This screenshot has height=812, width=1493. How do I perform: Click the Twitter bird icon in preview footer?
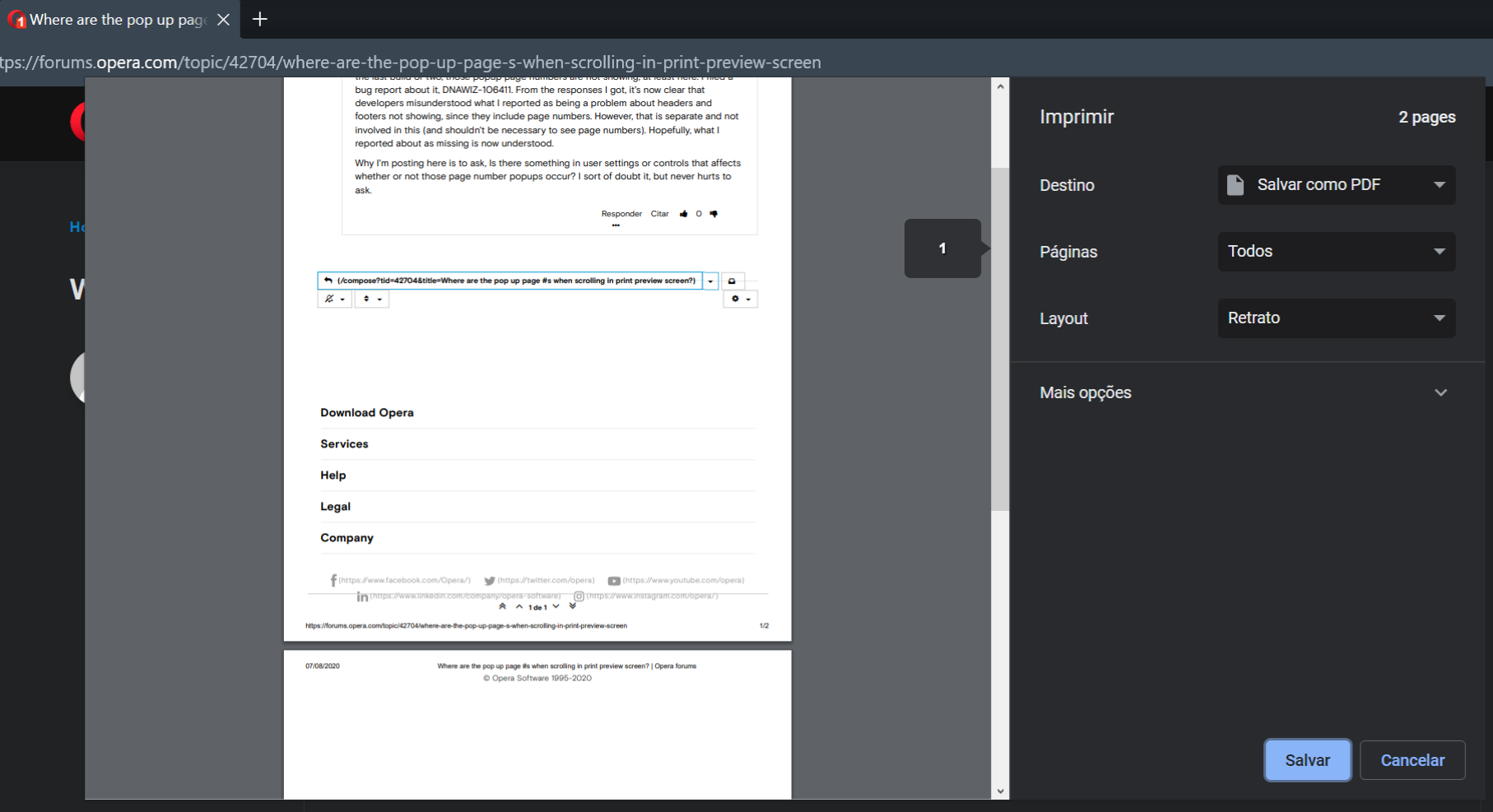tap(490, 581)
